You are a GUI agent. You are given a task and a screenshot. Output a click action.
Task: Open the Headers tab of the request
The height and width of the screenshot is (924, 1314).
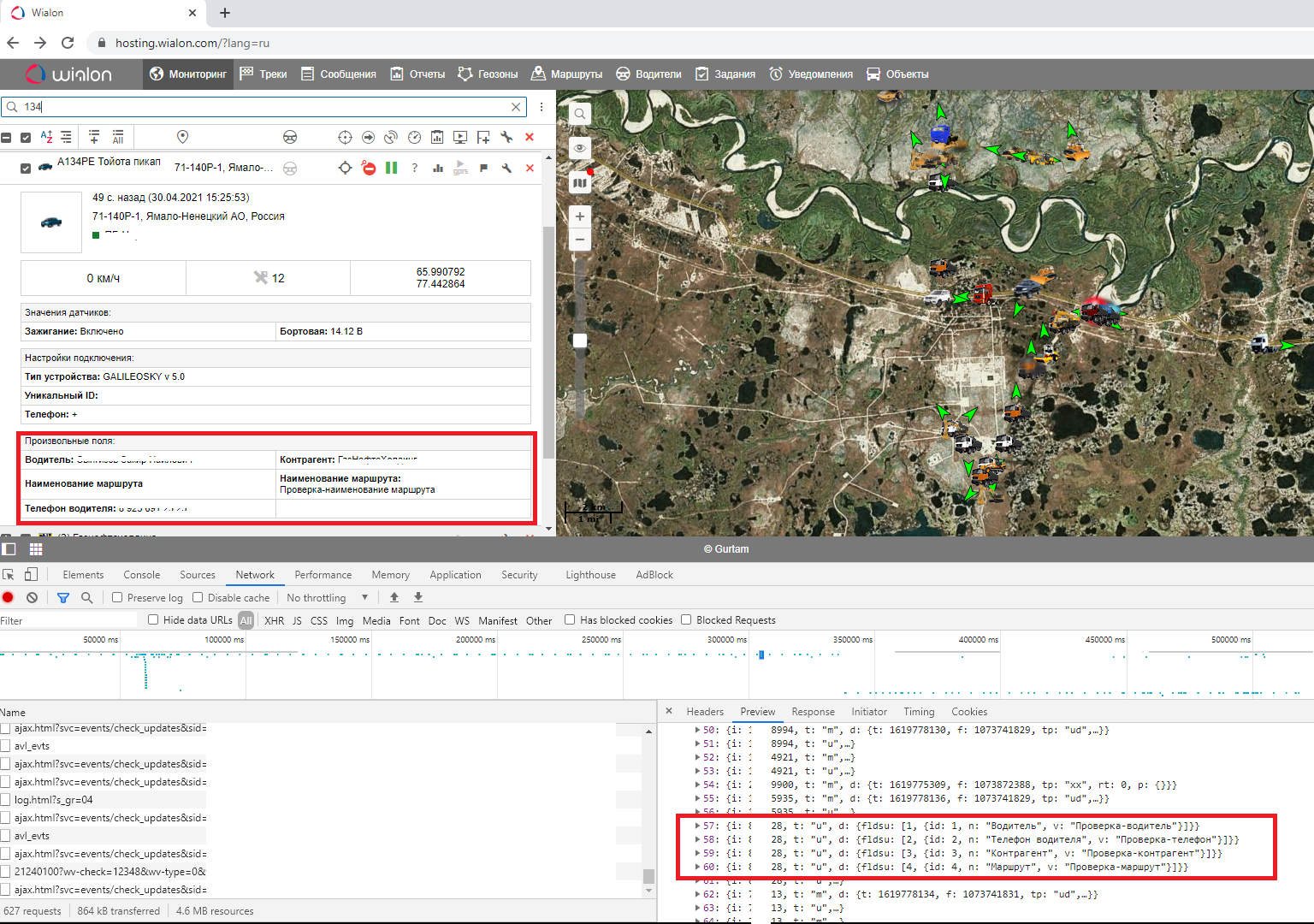(x=704, y=712)
